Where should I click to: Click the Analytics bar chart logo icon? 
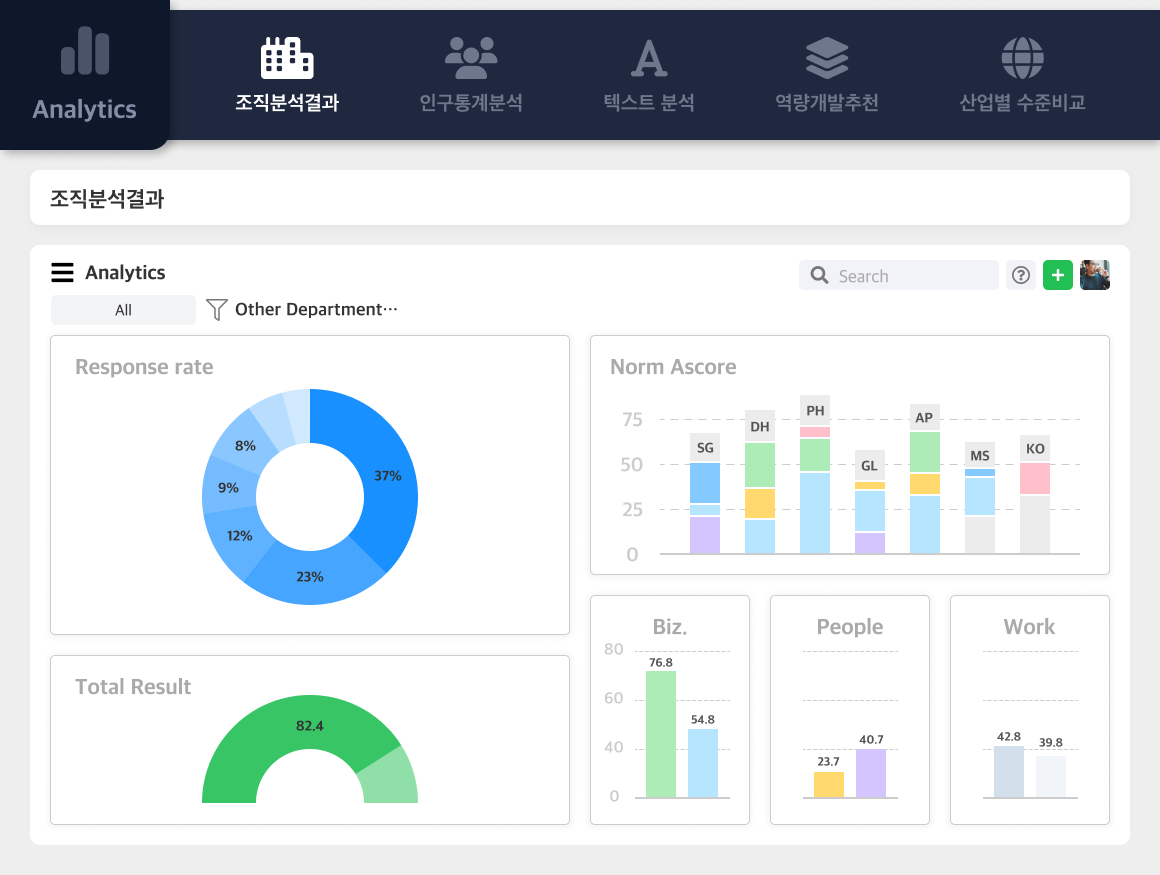coord(85,51)
